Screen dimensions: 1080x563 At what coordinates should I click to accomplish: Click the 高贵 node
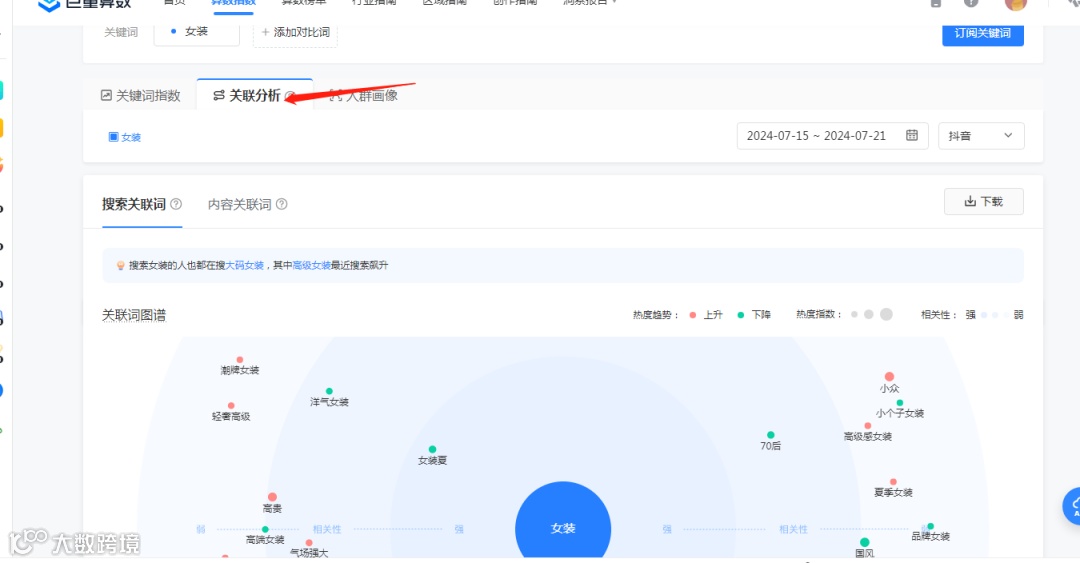[272, 497]
